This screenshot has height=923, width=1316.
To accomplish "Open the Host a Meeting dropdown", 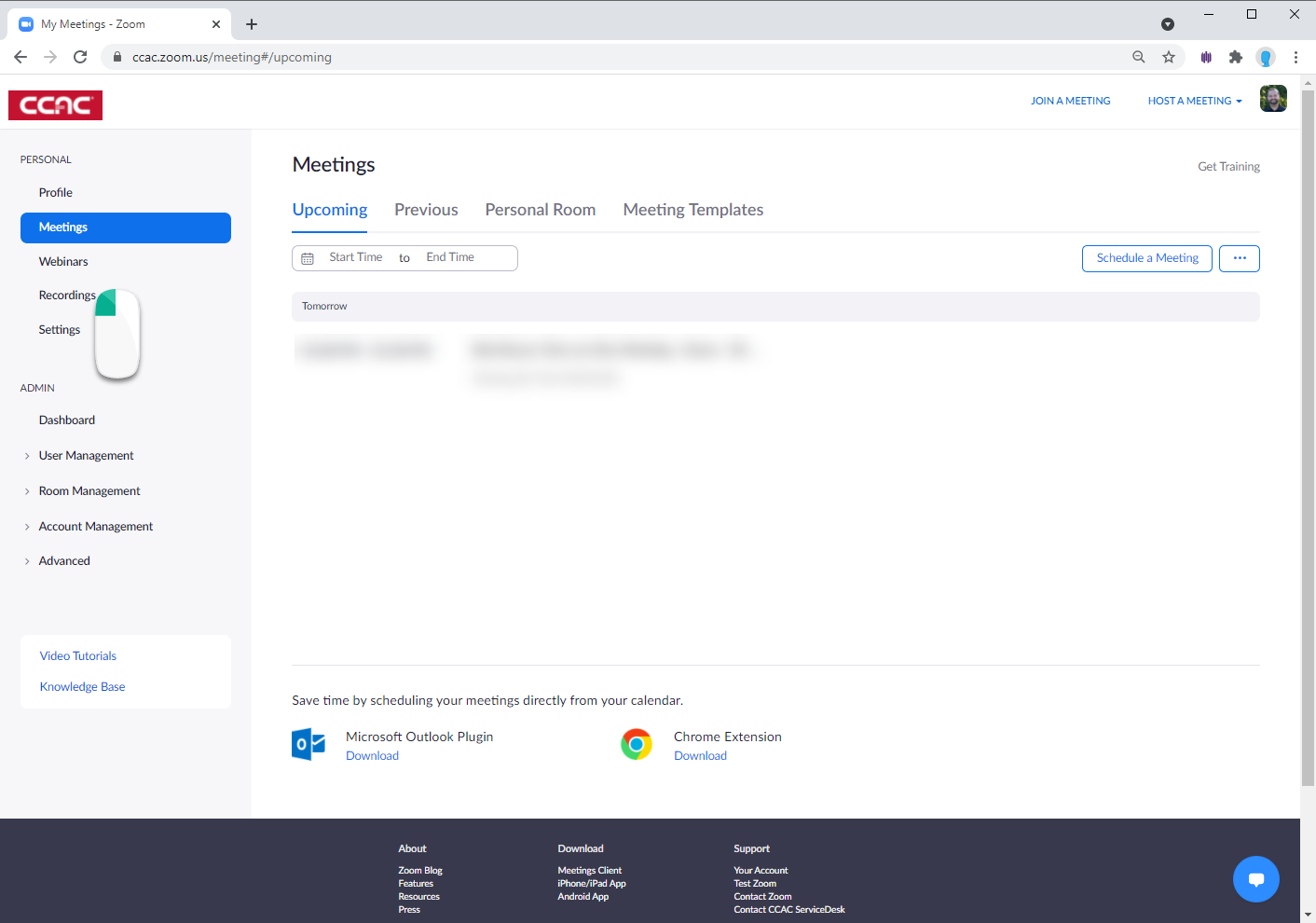I will tap(1194, 100).
